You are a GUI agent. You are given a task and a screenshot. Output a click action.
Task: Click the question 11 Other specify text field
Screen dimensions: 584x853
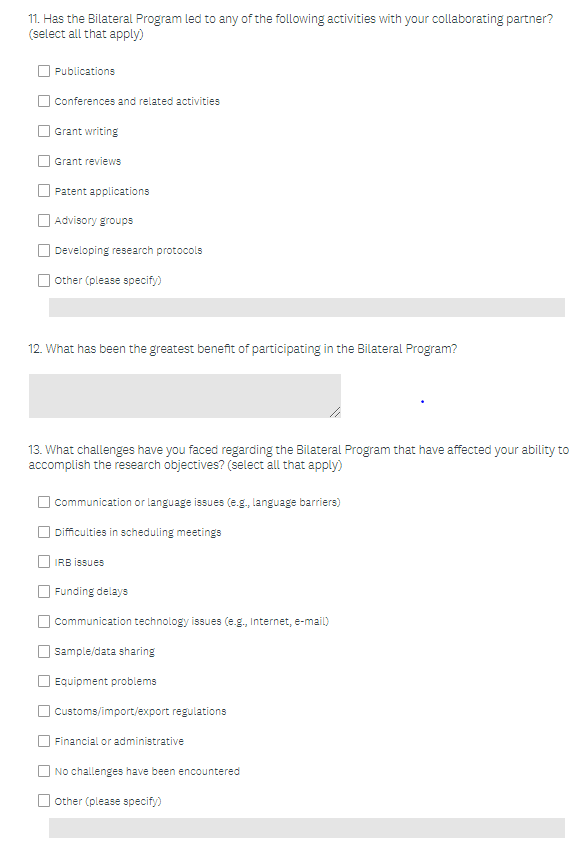tap(307, 307)
